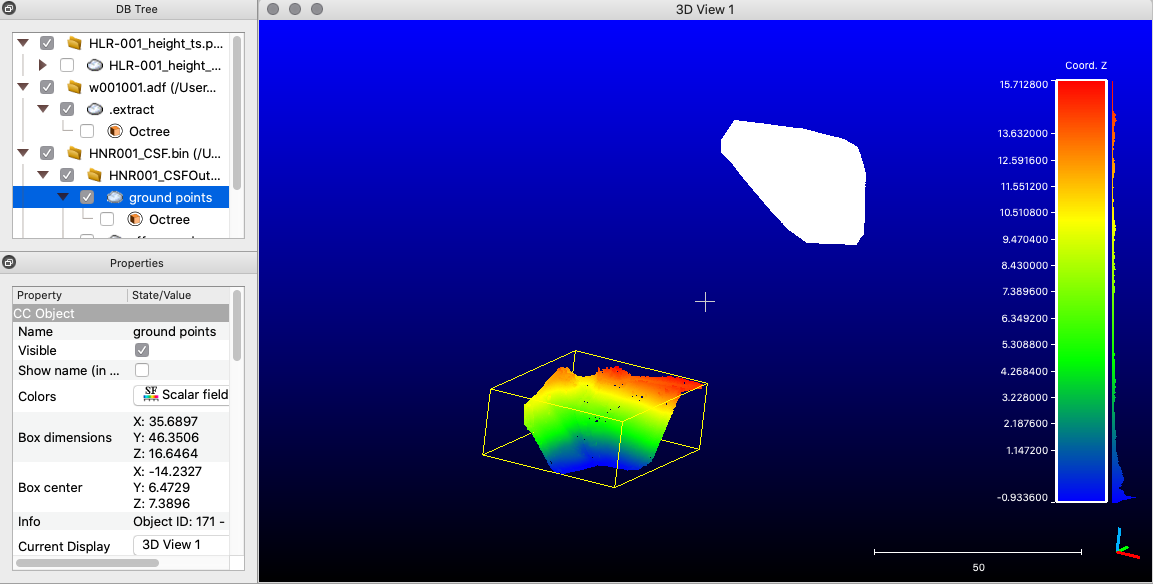Check the Octree checkbox under ground points

click(x=105, y=219)
